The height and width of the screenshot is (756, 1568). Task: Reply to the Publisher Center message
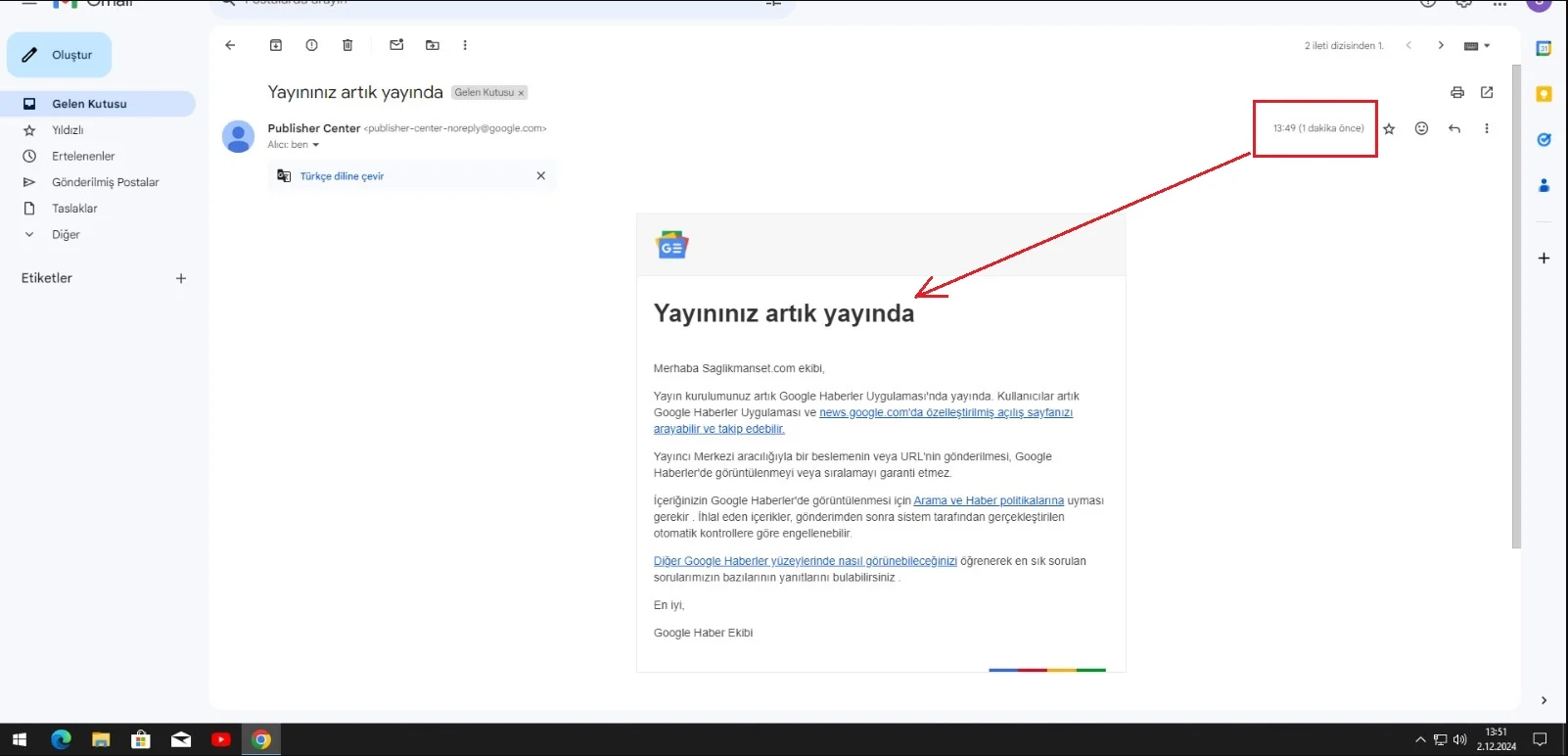(1454, 128)
